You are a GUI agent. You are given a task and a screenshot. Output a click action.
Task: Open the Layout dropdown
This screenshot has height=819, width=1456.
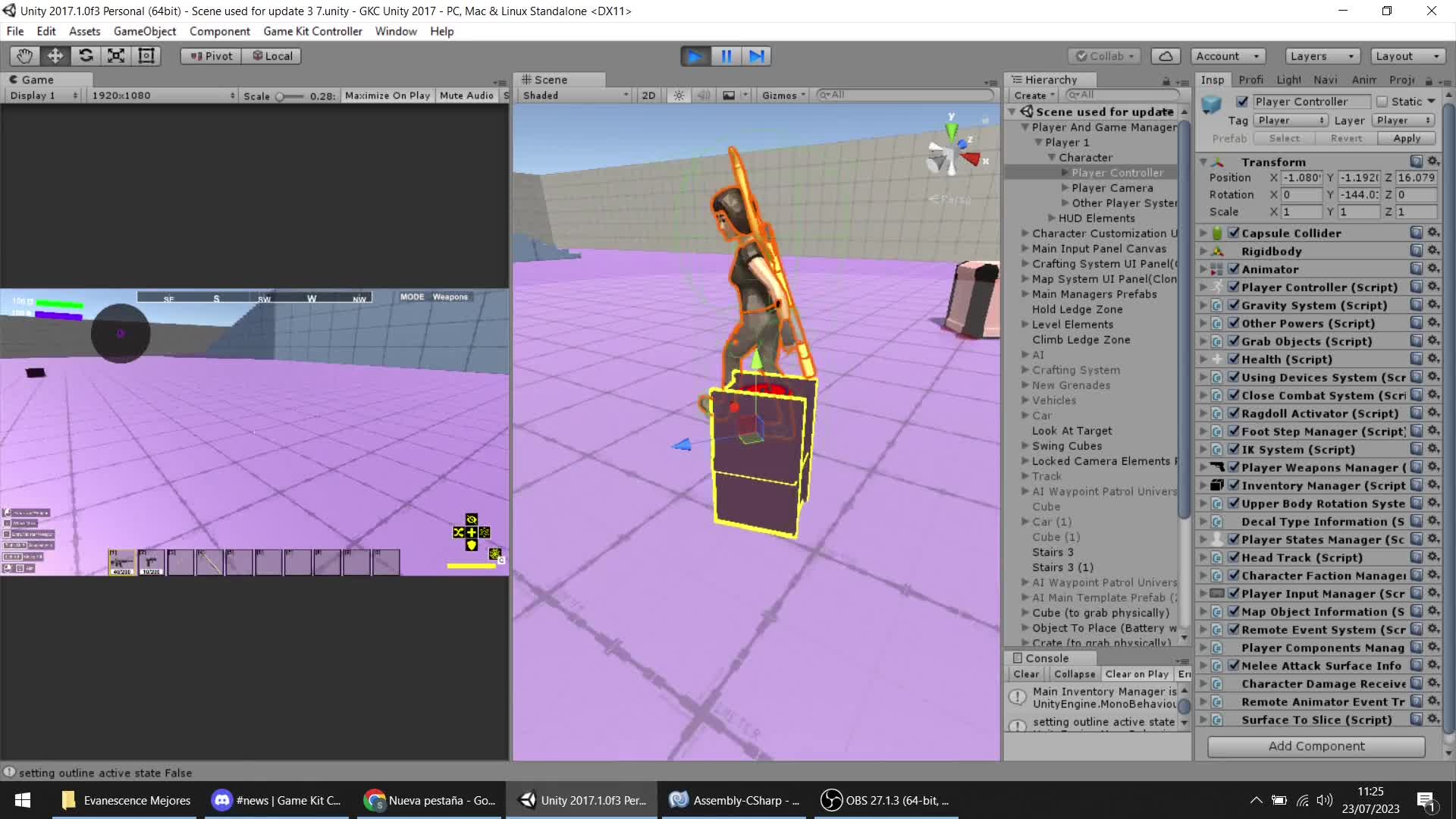1407,55
